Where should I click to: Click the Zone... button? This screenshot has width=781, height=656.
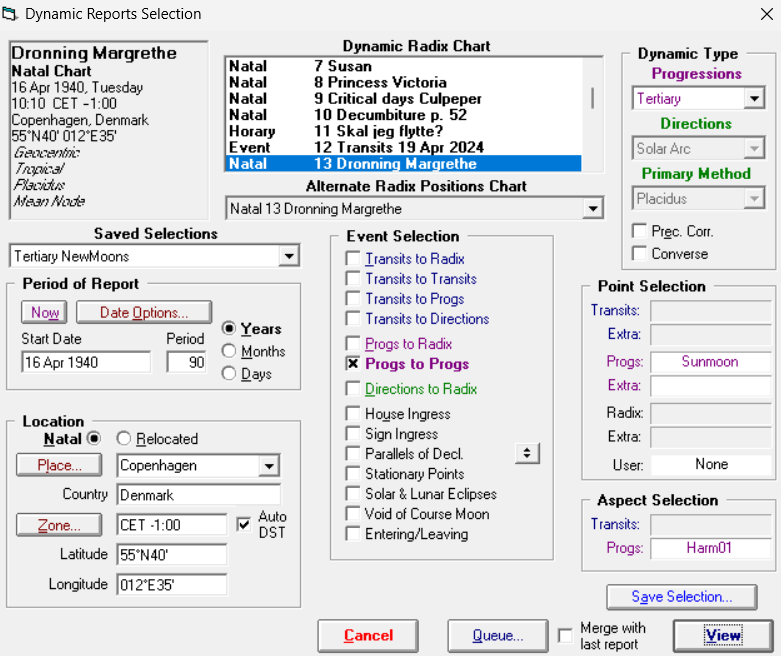pos(59,525)
